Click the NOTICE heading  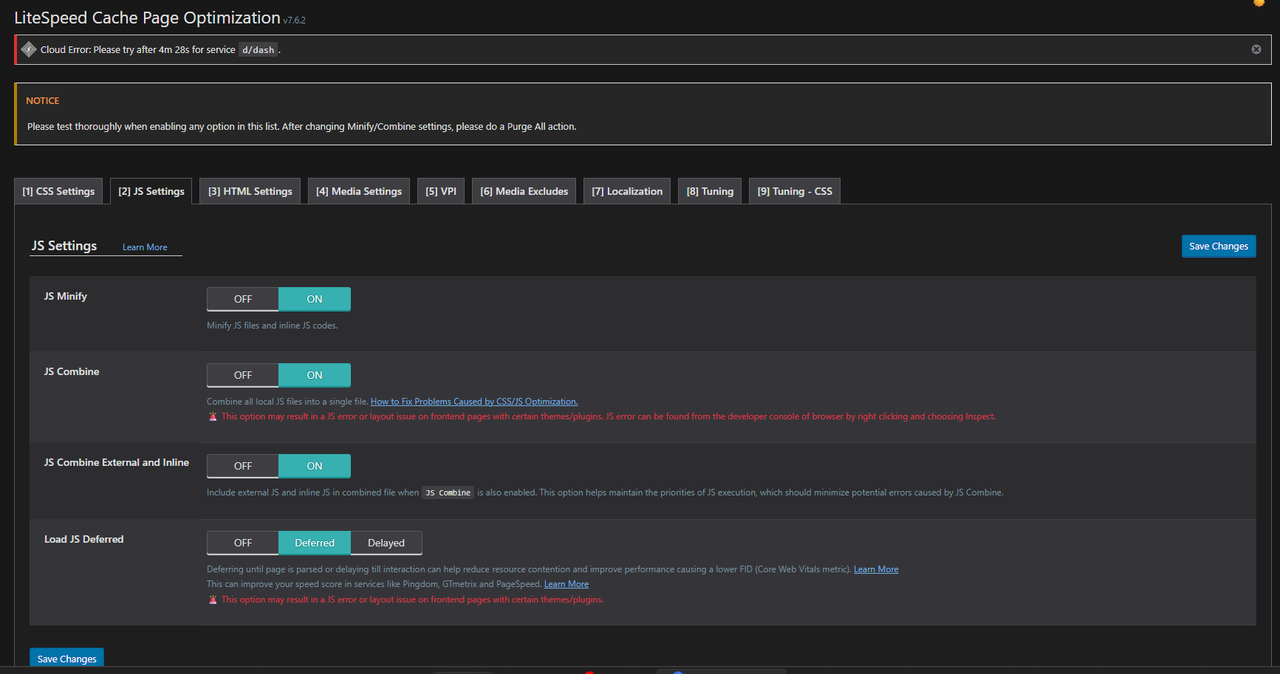43,101
